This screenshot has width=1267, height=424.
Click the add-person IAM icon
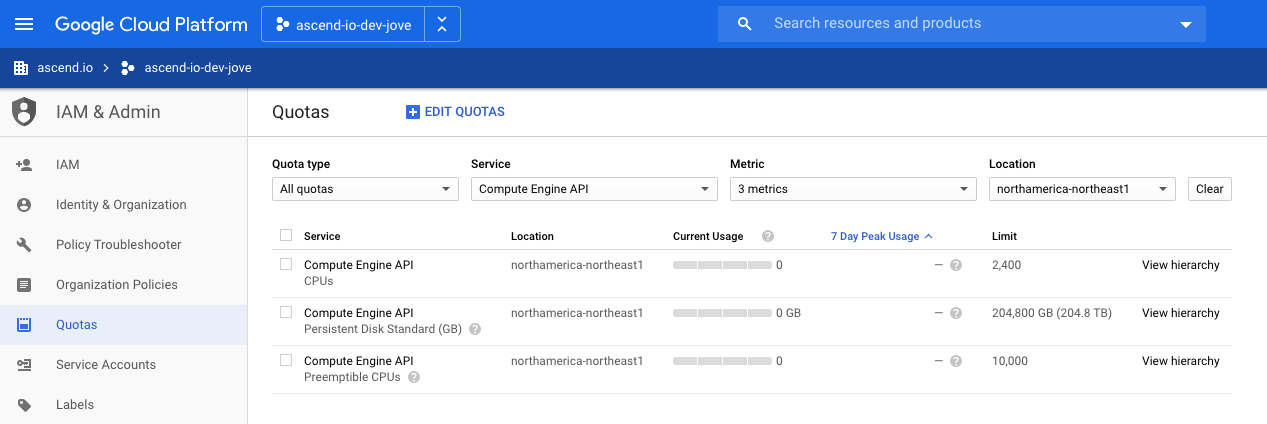pos(25,165)
